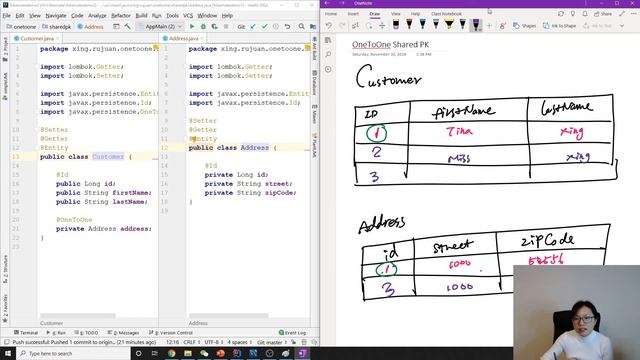Open Search Everywhere magnifier in IntelliJ
This screenshot has width=640, height=360.
coord(301,27)
